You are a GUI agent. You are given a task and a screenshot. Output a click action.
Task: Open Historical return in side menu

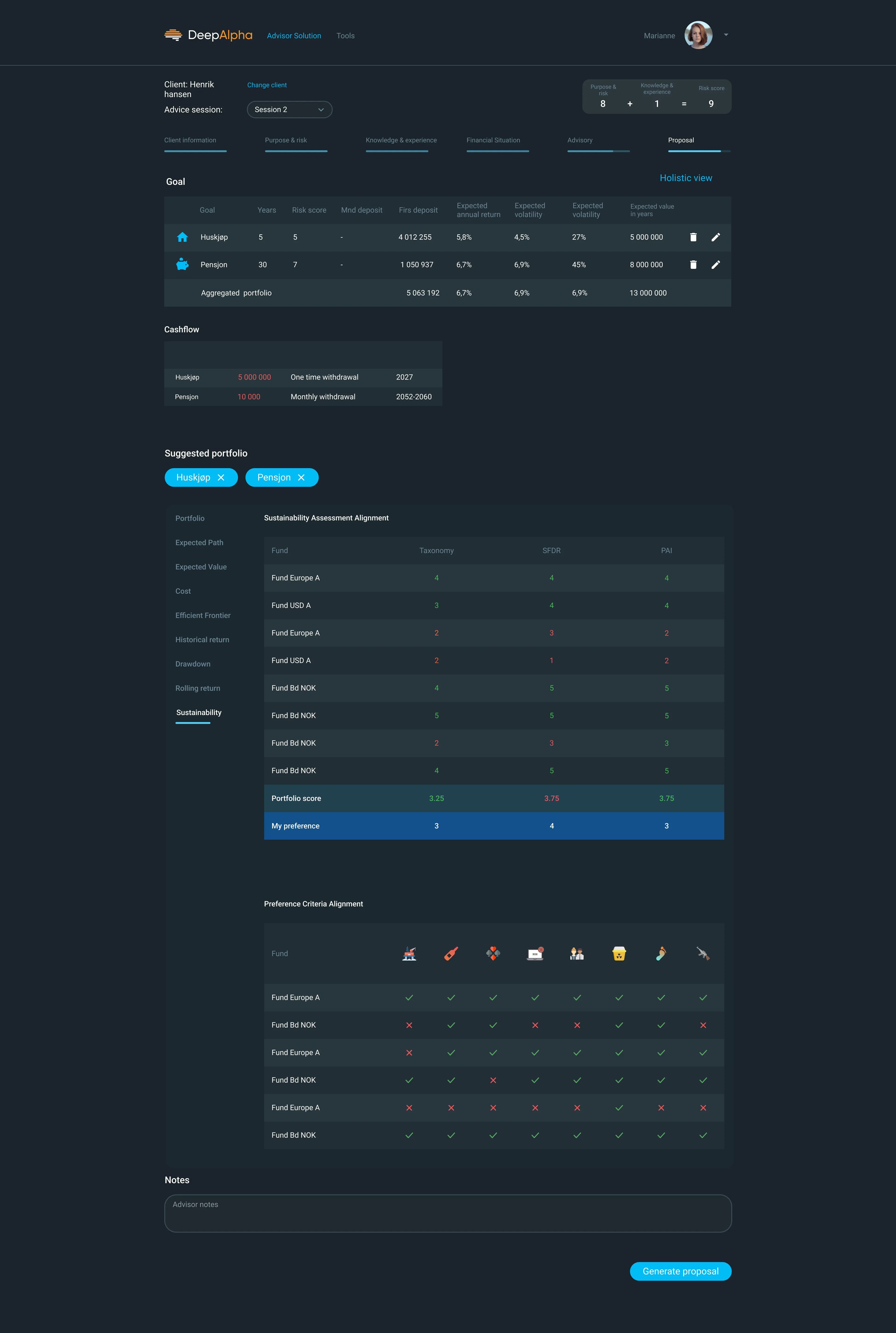tap(202, 640)
